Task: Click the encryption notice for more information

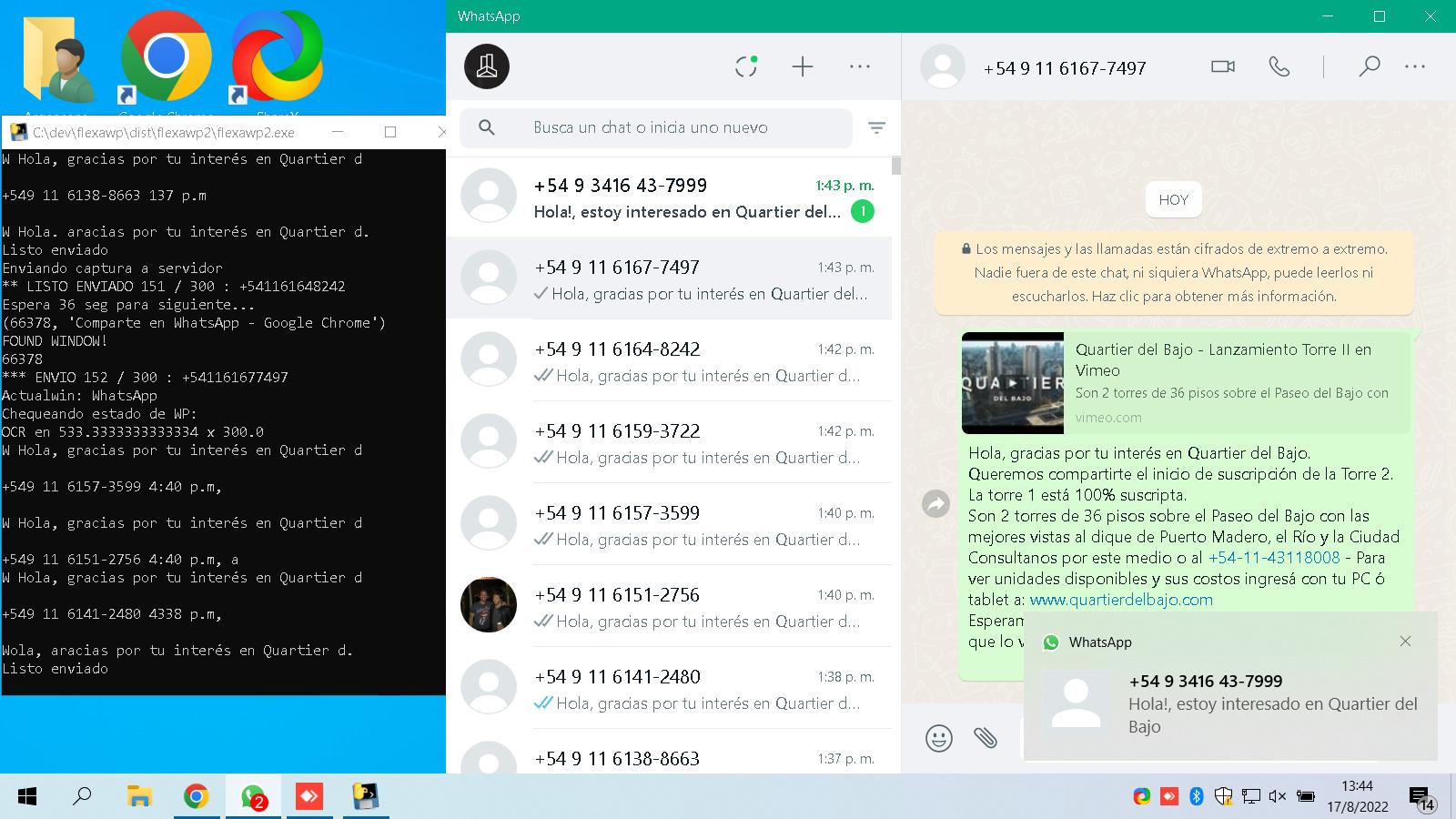Action: tap(1174, 272)
